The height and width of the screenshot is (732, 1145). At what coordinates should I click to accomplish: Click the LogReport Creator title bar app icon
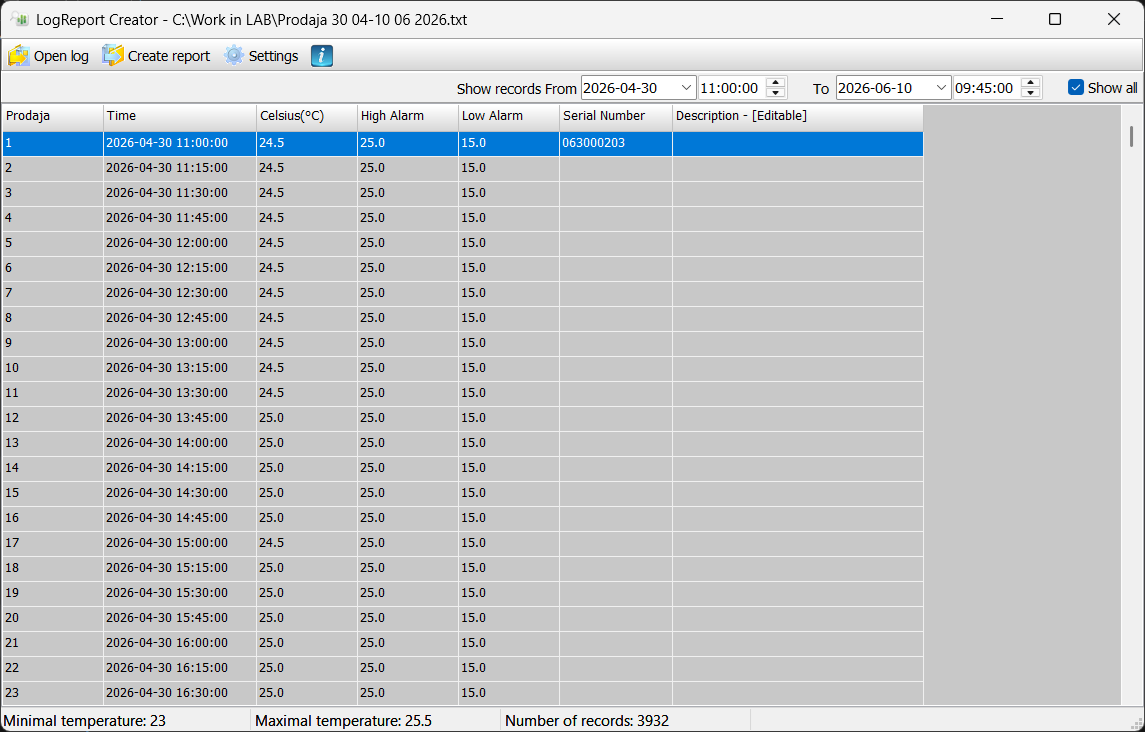[20, 19]
